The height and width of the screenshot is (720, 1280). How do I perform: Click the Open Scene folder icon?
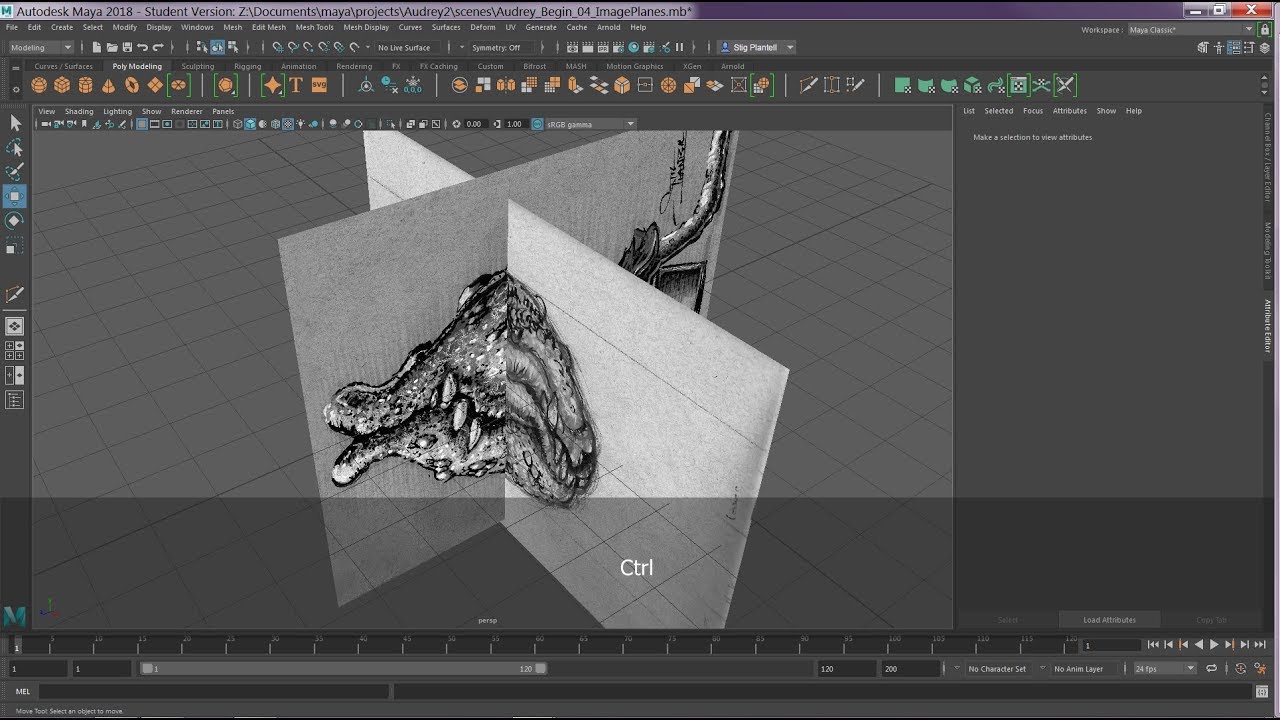point(111,47)
